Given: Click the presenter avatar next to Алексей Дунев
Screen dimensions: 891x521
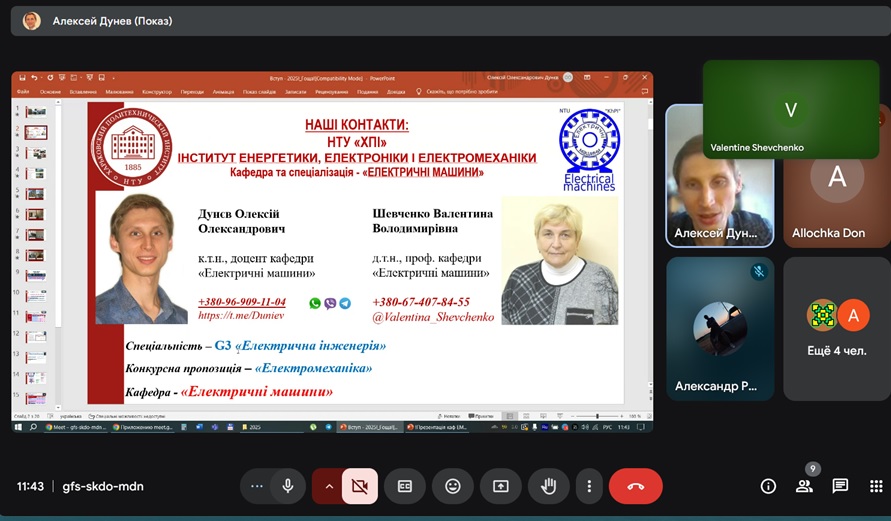Looking at the screenshot, I should pyautogui.click(x=32, y=21).
